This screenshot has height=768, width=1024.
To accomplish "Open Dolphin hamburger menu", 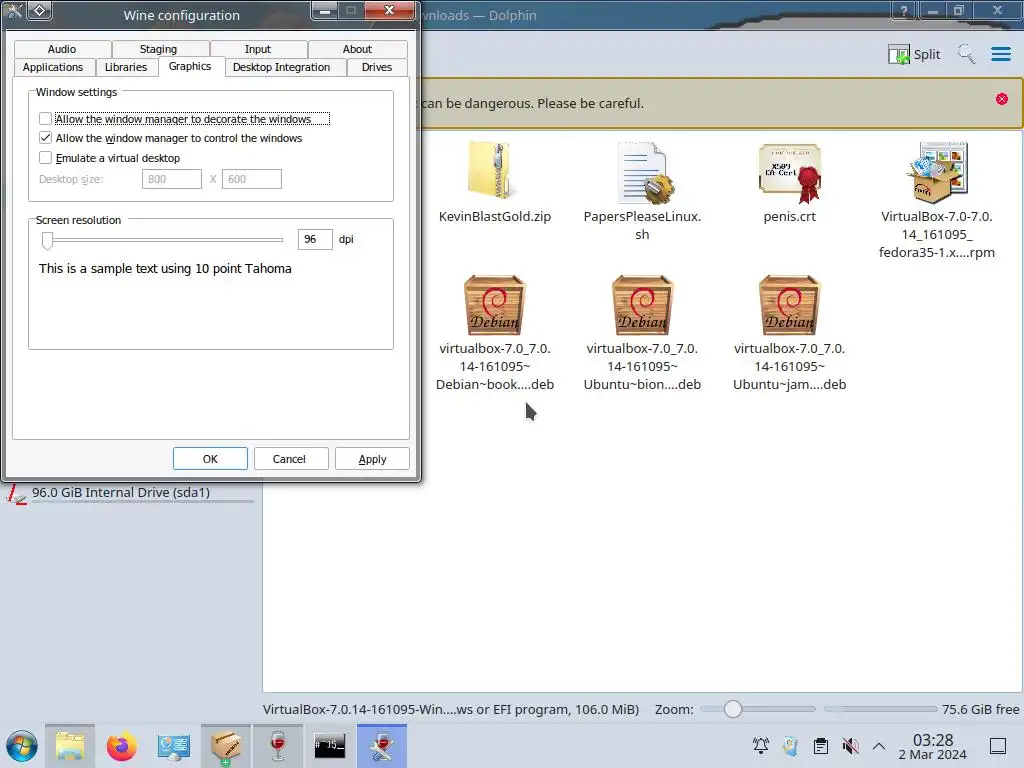I will click(x=1000, y=54).
